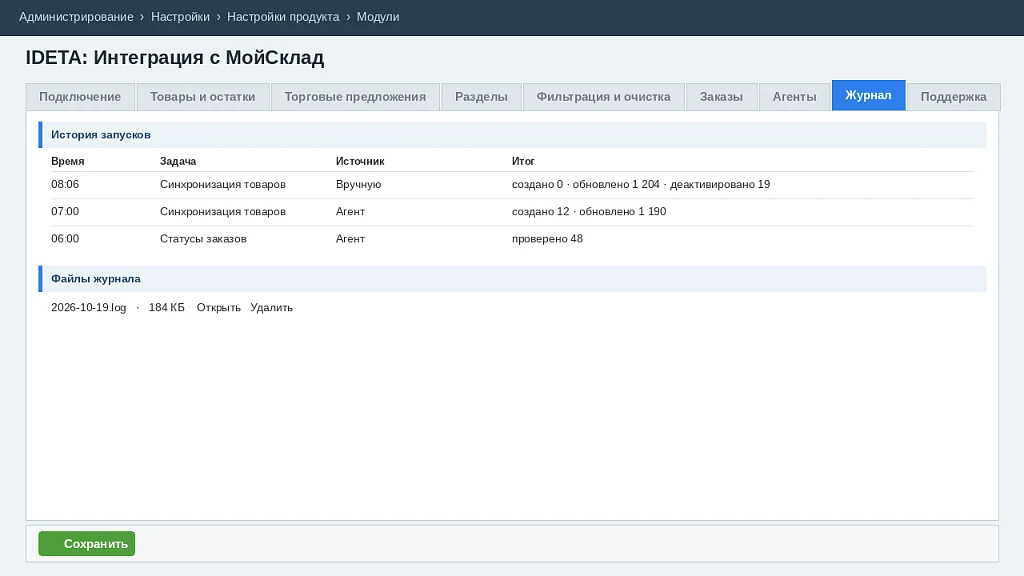1024x576 pixels.
Task: Go to Фильтрация и очистка tab
Action: pyautogui.click(x=603, y=97)
